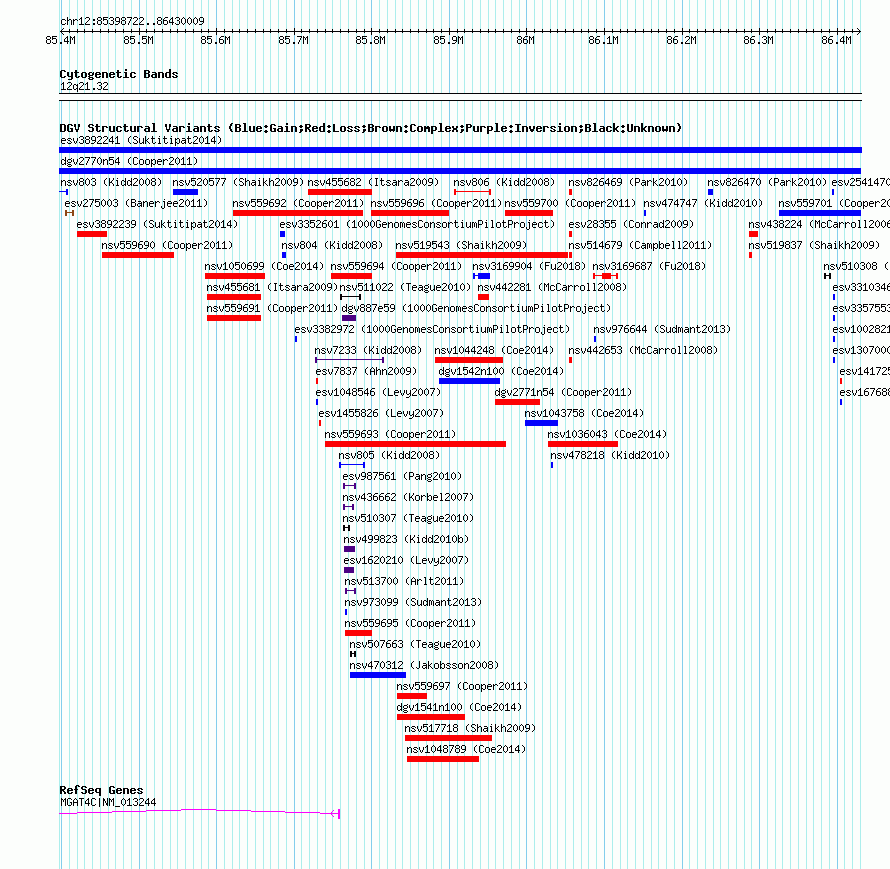Click nsv519837 (Shaikh2009) label
The width and height of the screenshot is (890, 869).
pos(814,245)
